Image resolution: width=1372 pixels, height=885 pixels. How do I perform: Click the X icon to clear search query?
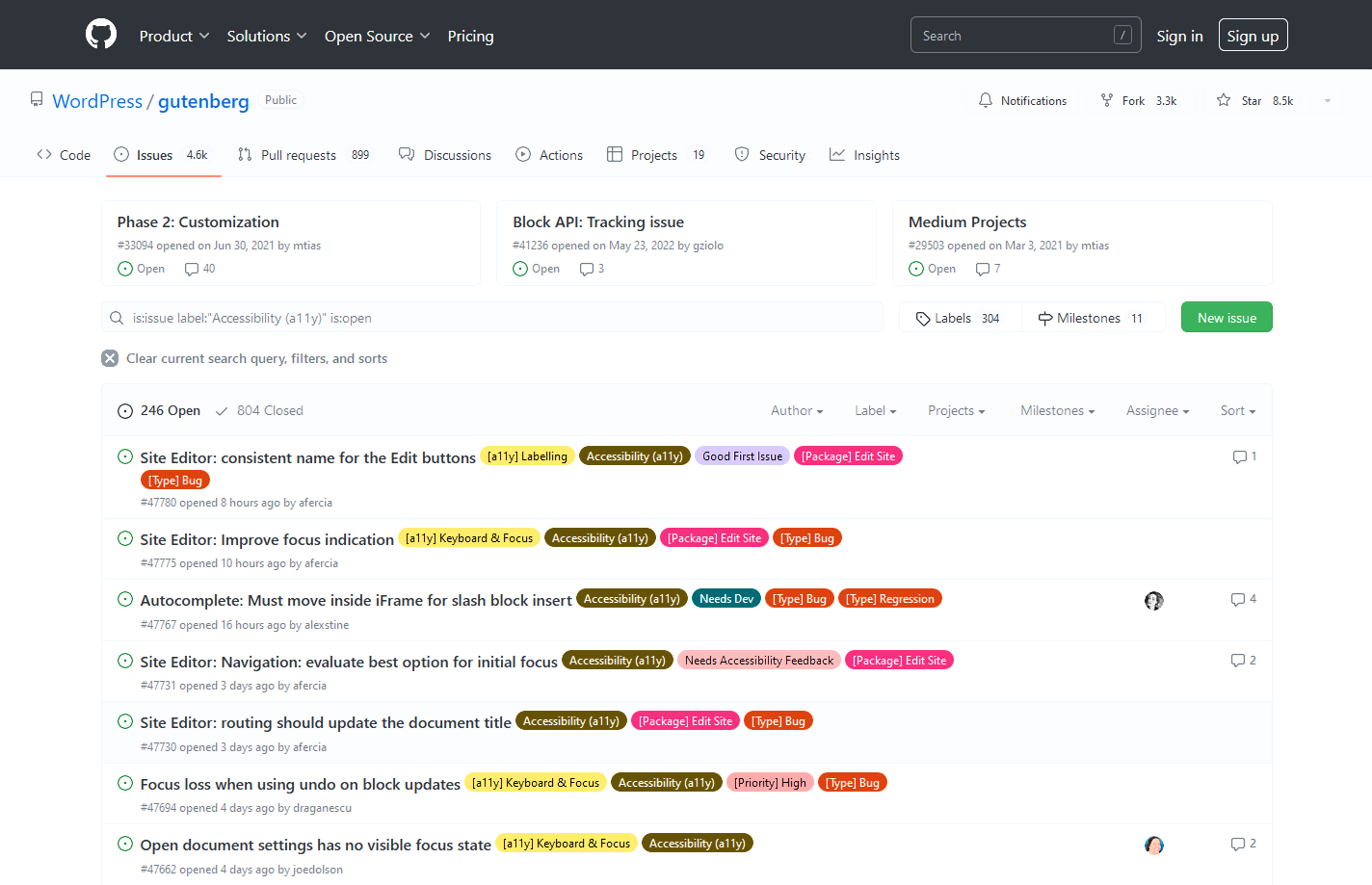click(110, 358)
